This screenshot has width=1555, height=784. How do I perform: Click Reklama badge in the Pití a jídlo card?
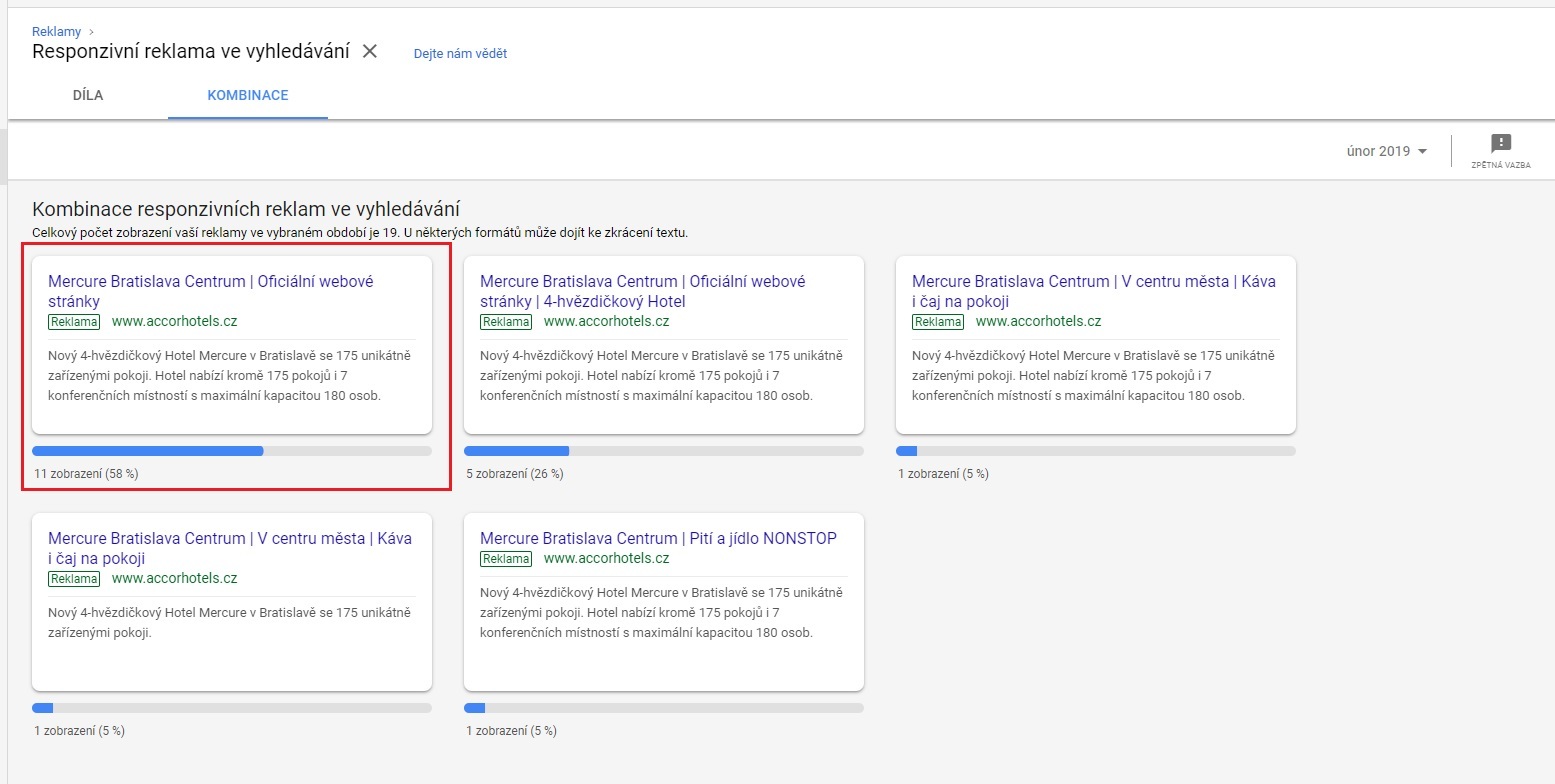tap(506, 559)
